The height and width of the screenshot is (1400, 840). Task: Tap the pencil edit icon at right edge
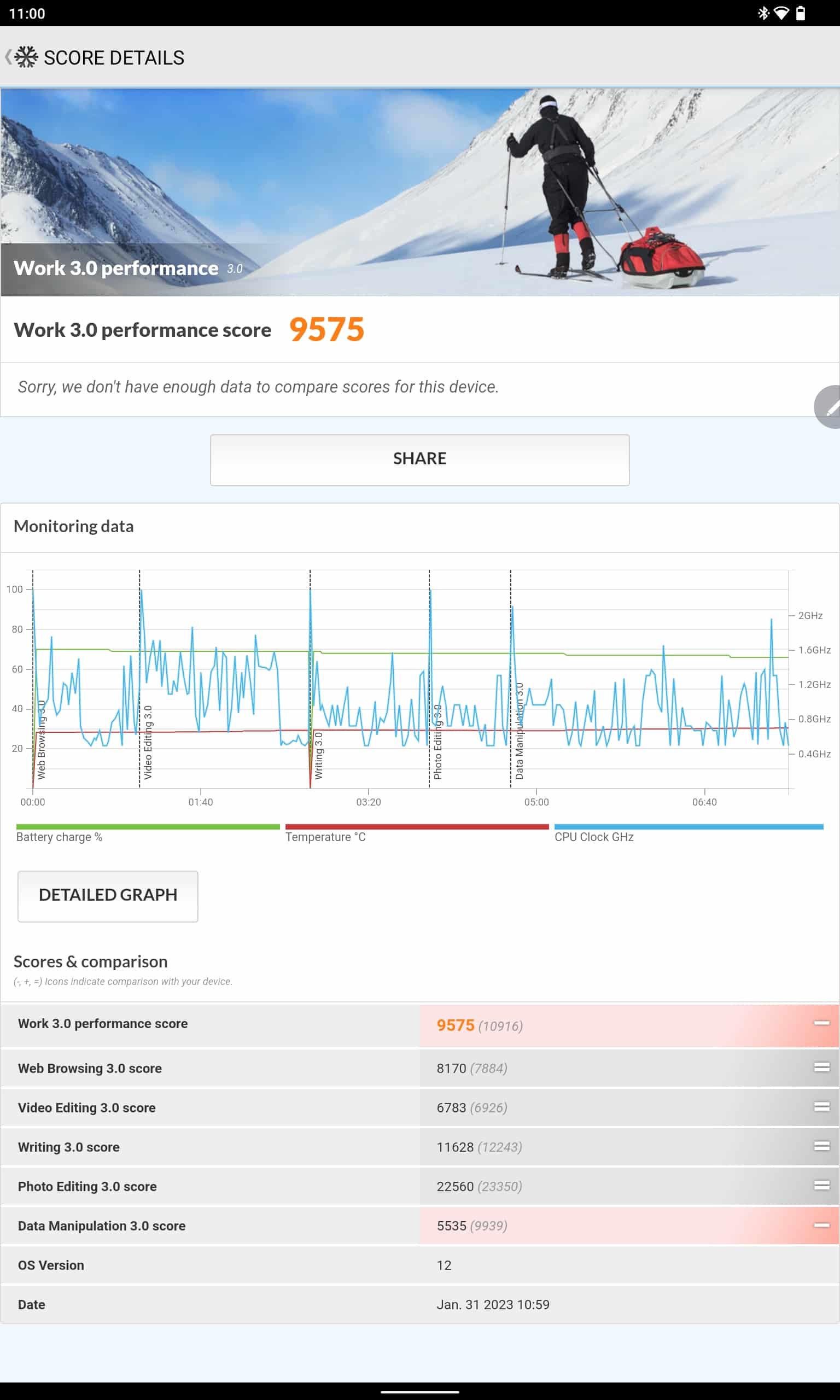pyautogui.click(x=830, y=407)
